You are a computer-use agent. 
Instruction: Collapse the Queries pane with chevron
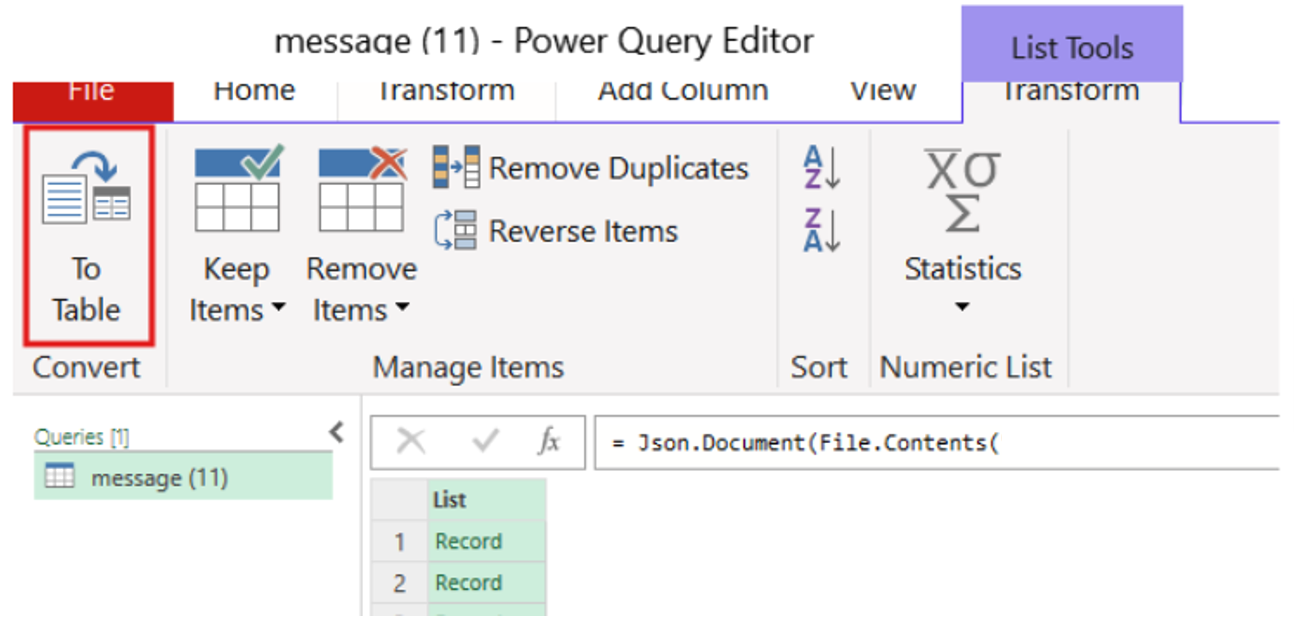pyautogui.click(x=337, y=432)
